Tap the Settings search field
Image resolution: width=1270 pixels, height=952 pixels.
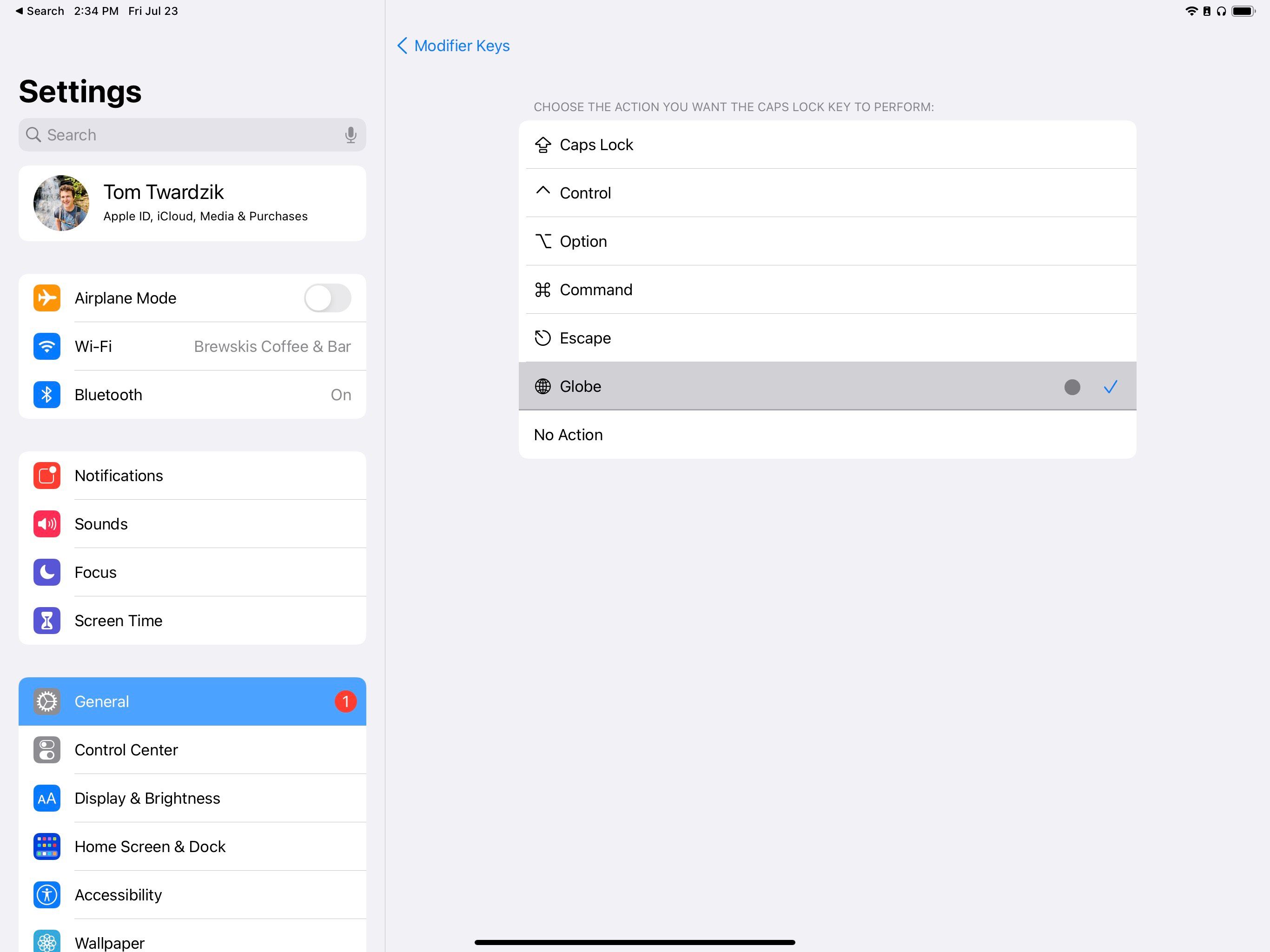[192, 135]
